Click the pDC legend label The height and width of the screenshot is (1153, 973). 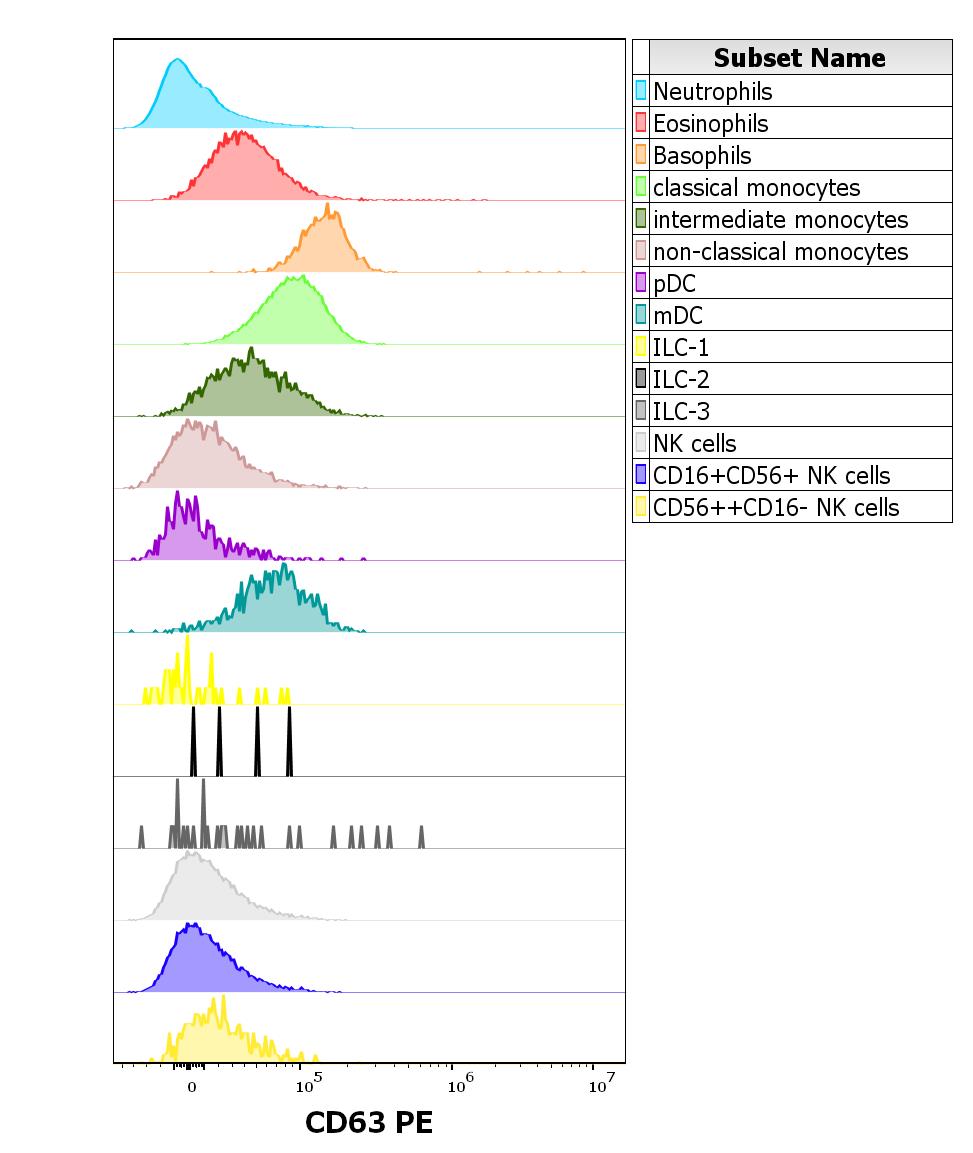click(674, 284)
